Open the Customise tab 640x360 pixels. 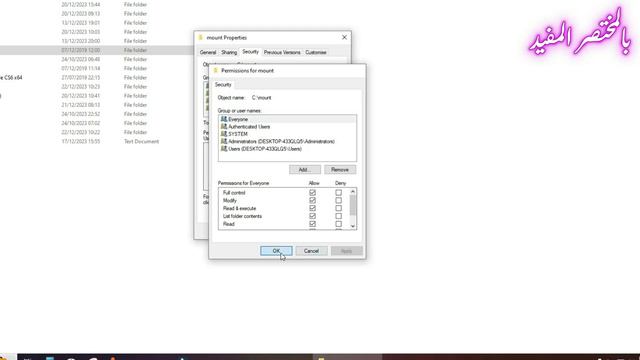[x=316, y=52]
